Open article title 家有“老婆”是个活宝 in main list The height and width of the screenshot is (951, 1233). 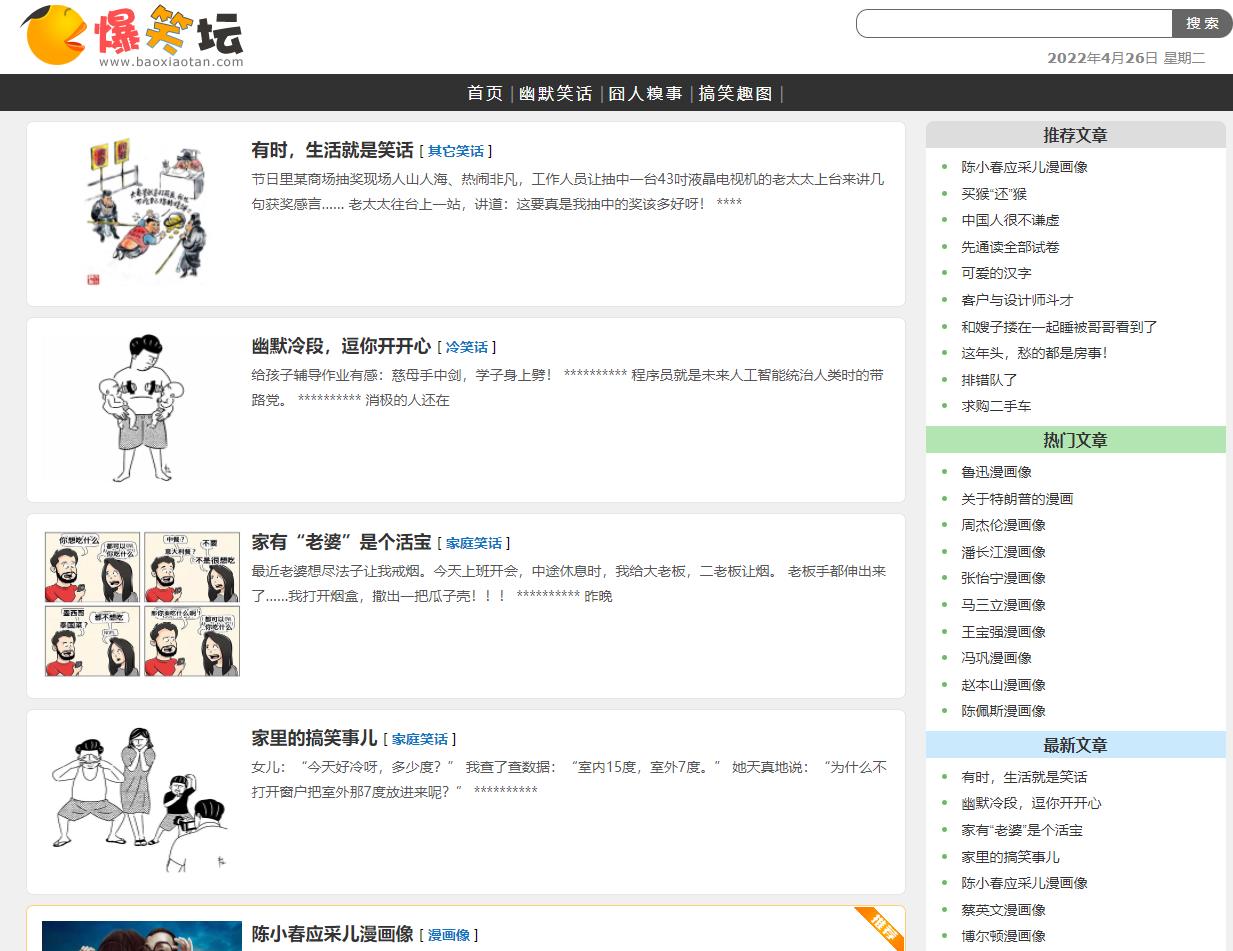point(341,542)
